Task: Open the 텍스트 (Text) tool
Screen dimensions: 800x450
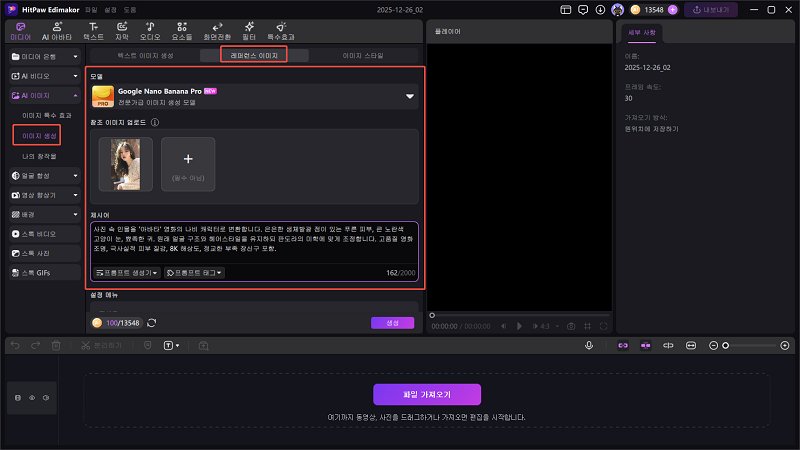Action: coord(93,31)
